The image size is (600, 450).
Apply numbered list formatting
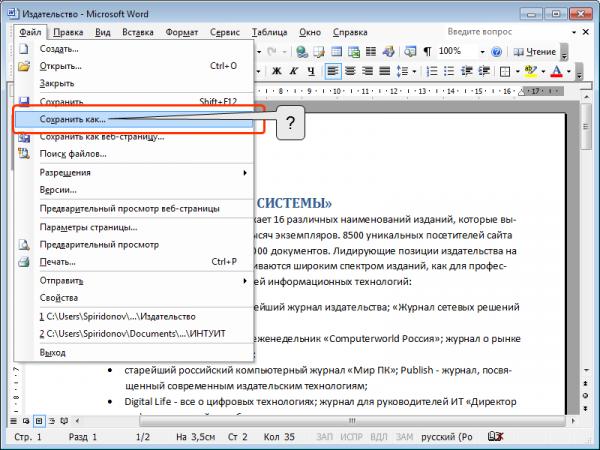coord(432,72)
